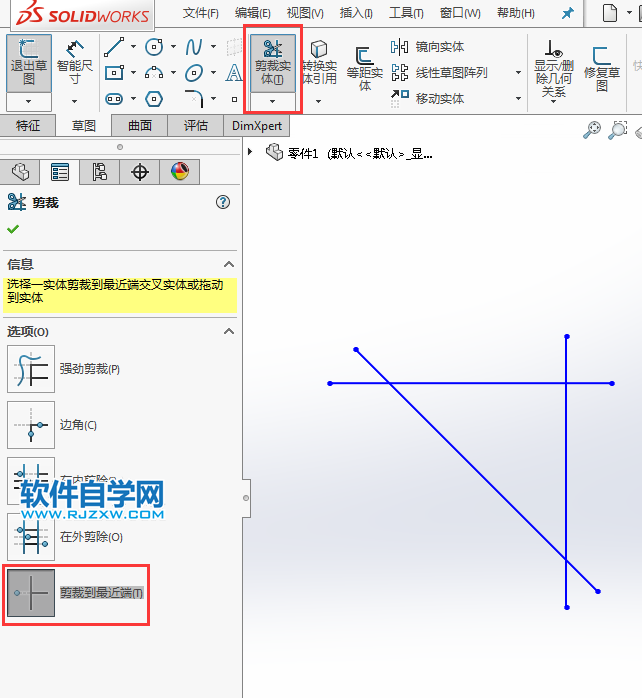Switch to the 评估 tab
The width and height of the screenshot is (642, 698).
pos(196,126)
